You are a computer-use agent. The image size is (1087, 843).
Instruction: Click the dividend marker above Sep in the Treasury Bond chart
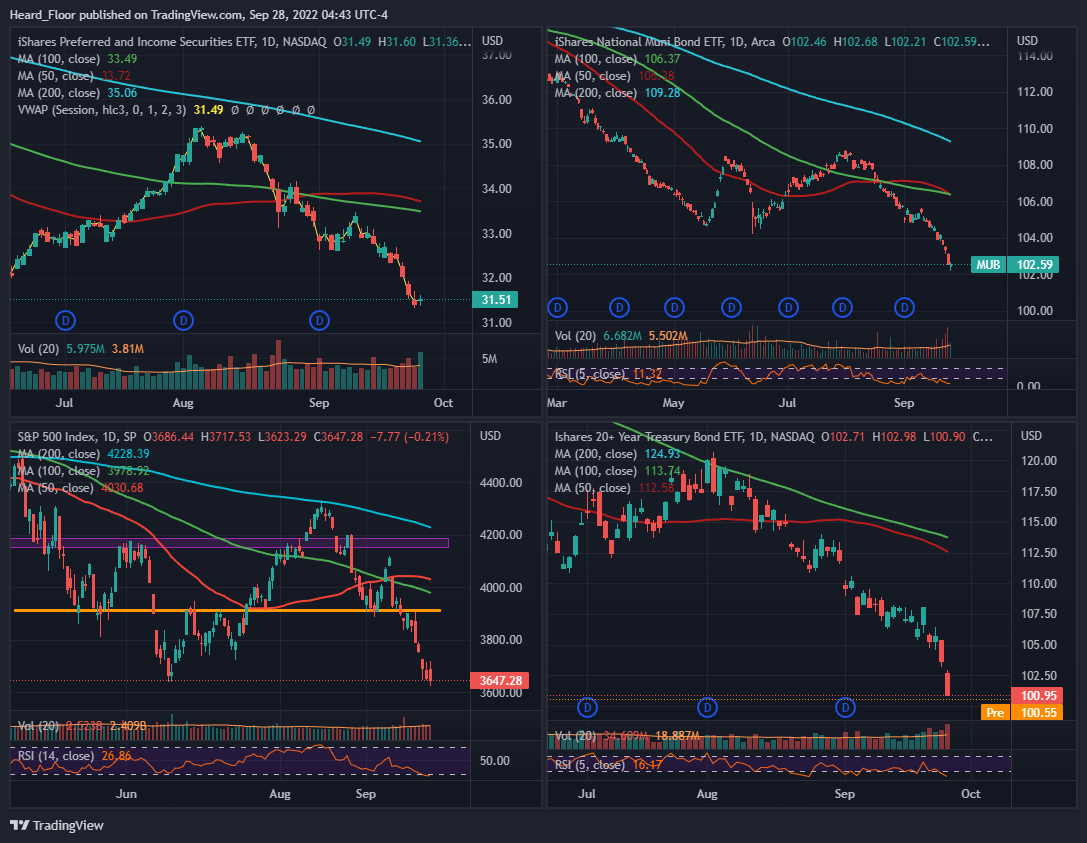[845, 708]
